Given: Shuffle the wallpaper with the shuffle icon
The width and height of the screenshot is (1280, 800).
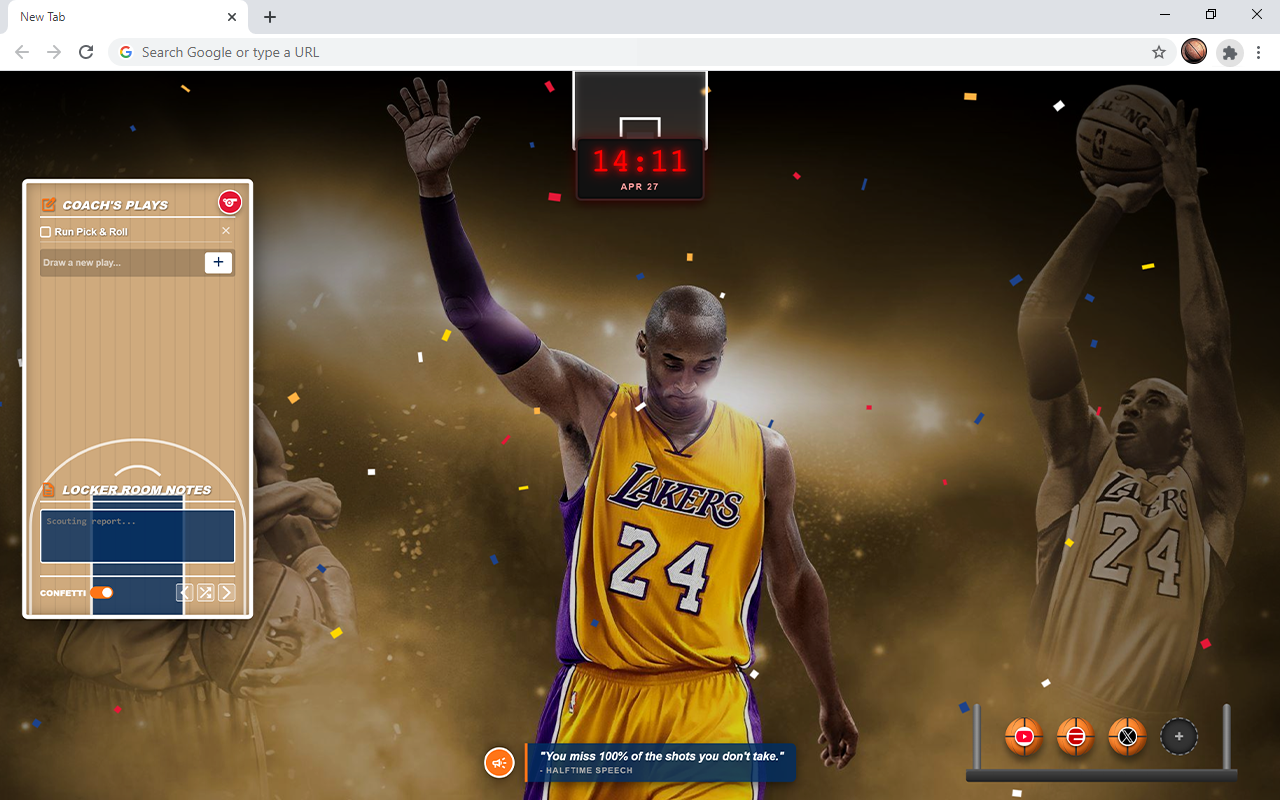Looking at the screenshot, I should coord(205,593).
